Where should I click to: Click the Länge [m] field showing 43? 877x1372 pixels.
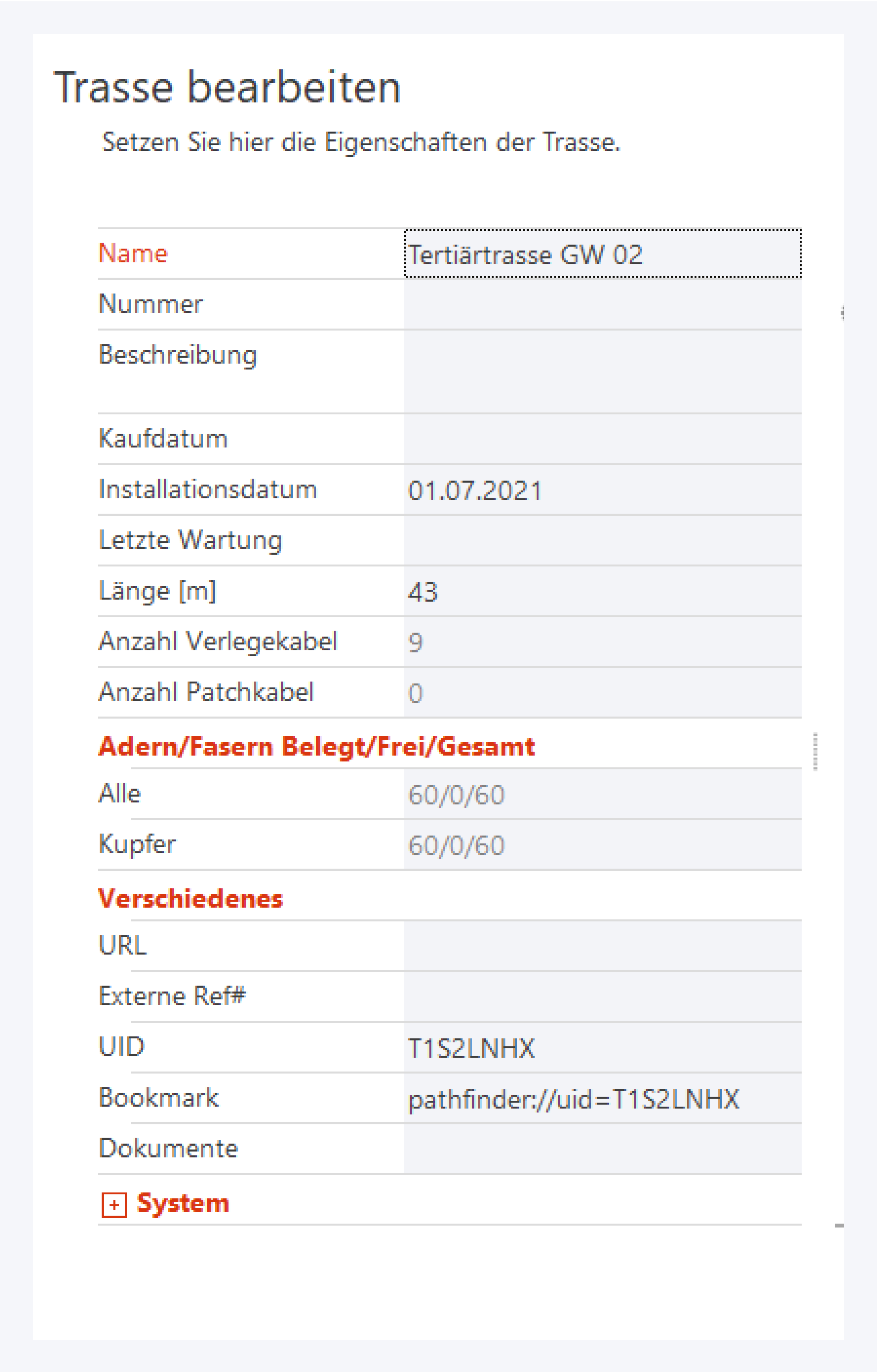(602, 591)
